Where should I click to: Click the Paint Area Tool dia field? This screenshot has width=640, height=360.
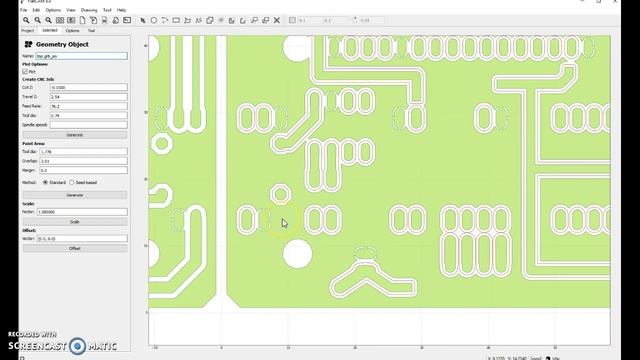84,151
